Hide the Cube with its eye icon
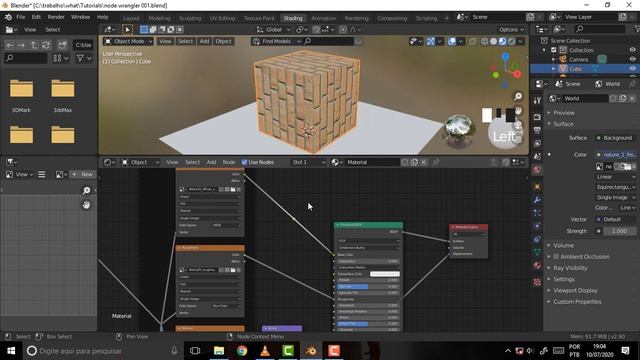The width and height of the screenshot is (640, 360). click(632, 69)
